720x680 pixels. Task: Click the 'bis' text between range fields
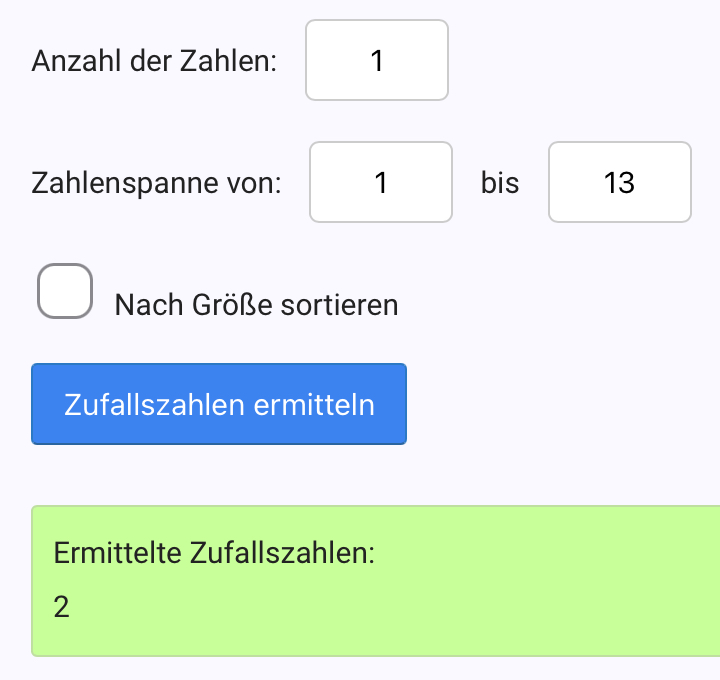pos(500,184)
